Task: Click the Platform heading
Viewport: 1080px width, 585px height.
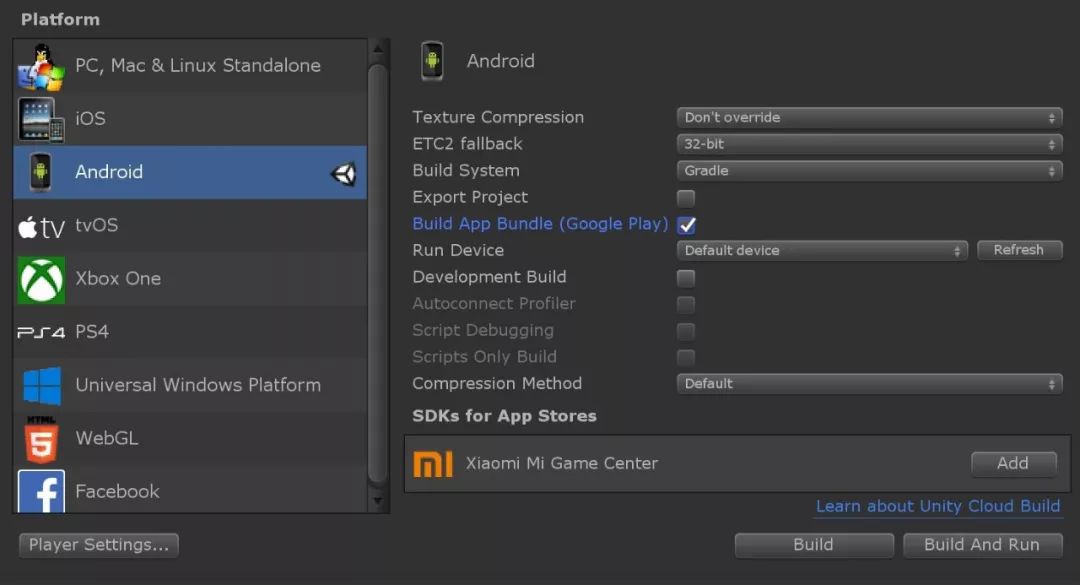Action: (61, 19)
